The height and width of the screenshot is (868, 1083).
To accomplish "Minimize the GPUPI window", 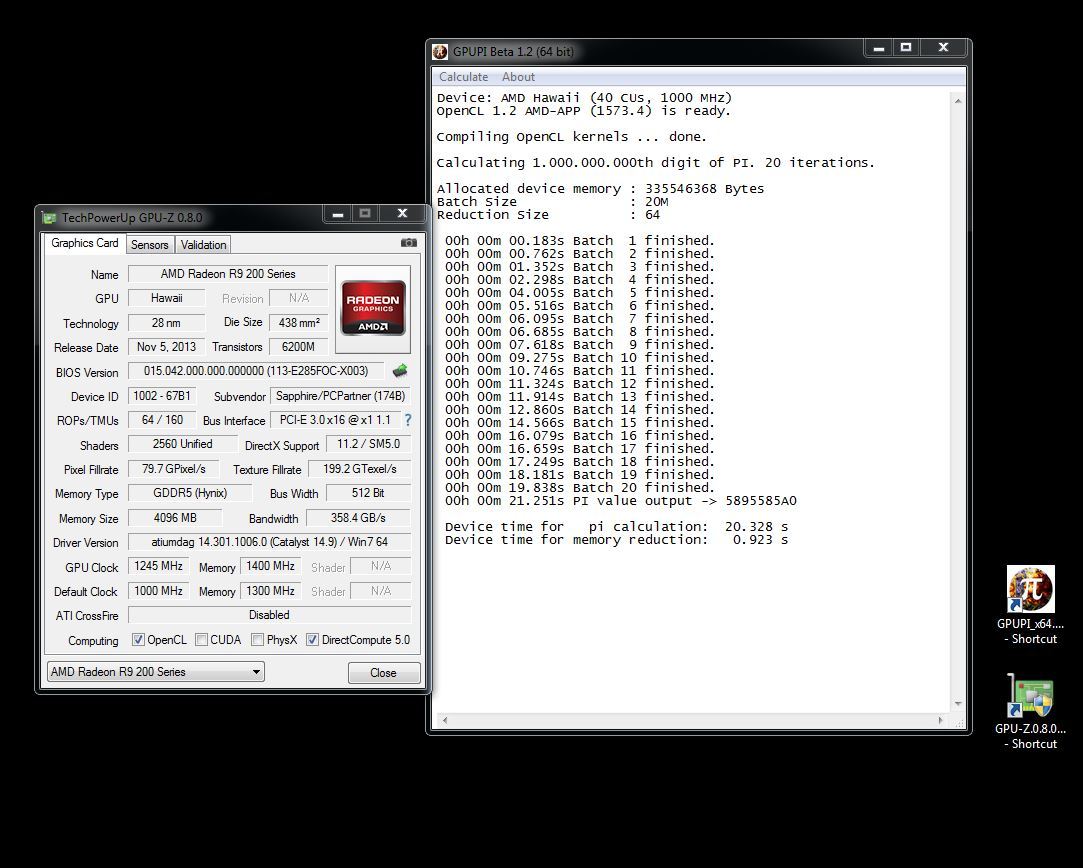I will coord(879,48).
